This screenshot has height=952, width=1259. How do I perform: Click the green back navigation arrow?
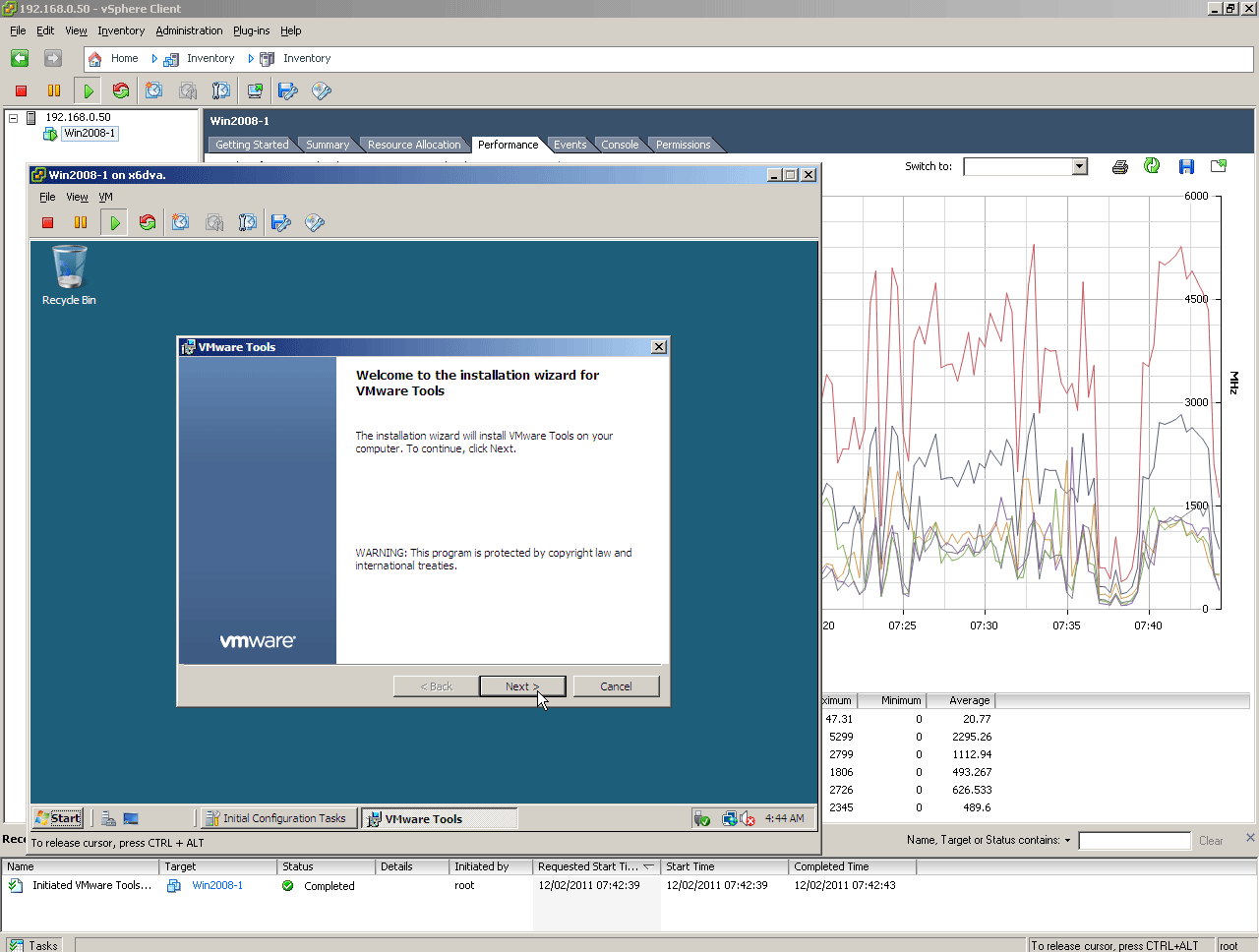coord(20,58)
